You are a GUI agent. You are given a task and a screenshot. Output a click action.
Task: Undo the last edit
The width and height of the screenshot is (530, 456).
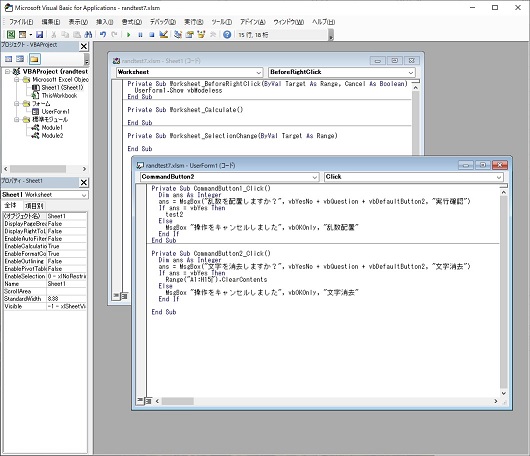(x=103, y=34)
